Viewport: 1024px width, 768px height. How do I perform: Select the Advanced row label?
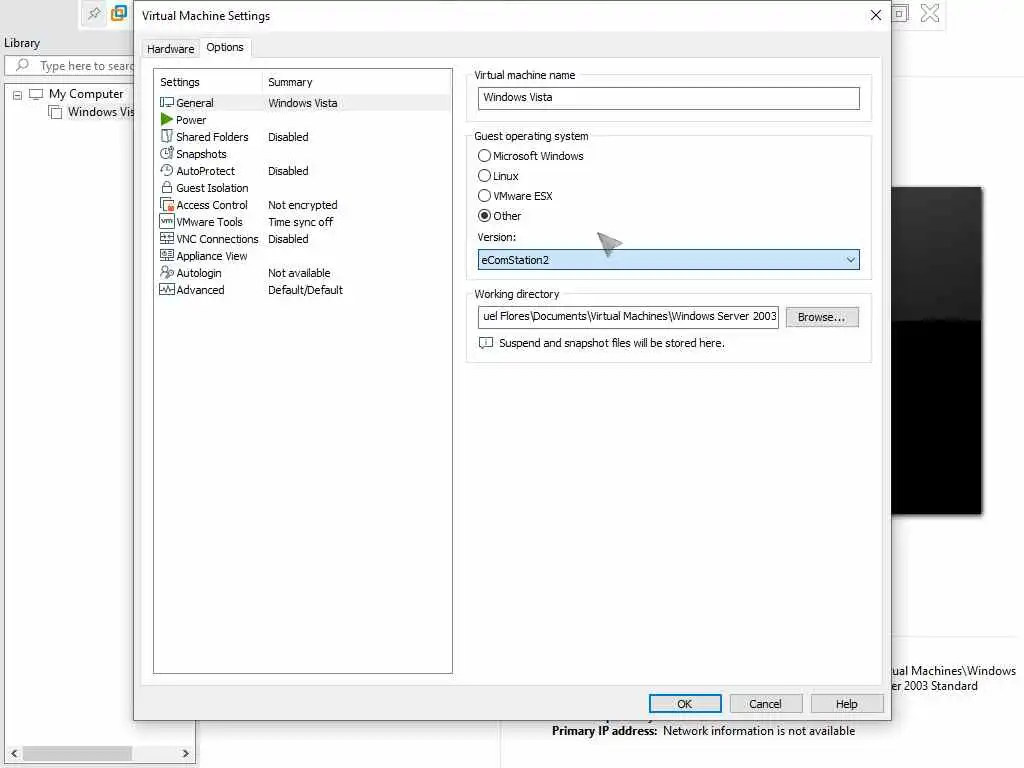coord(200,289)
